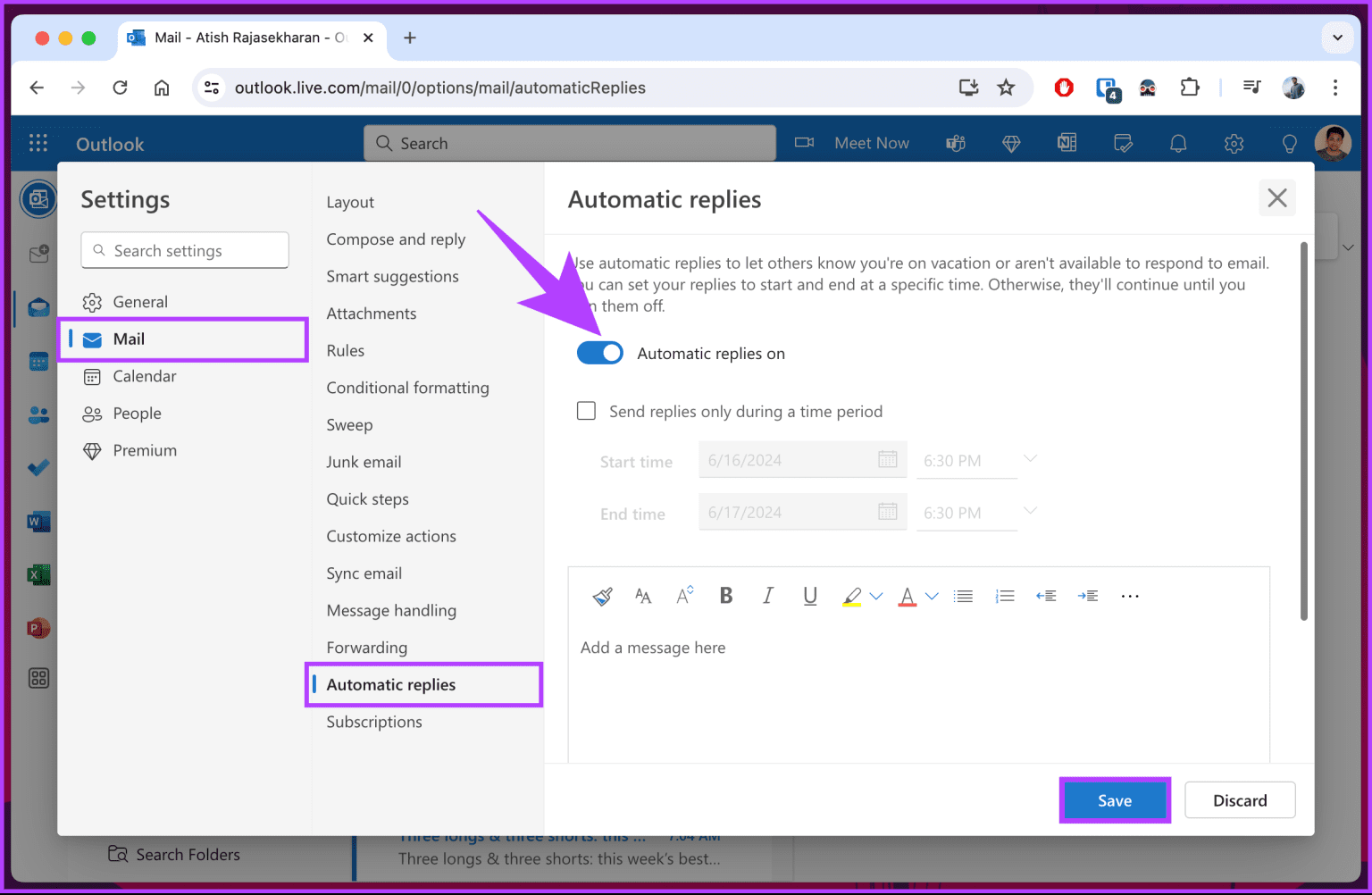Check Send replies only during a time period

(x=586, y=411)
